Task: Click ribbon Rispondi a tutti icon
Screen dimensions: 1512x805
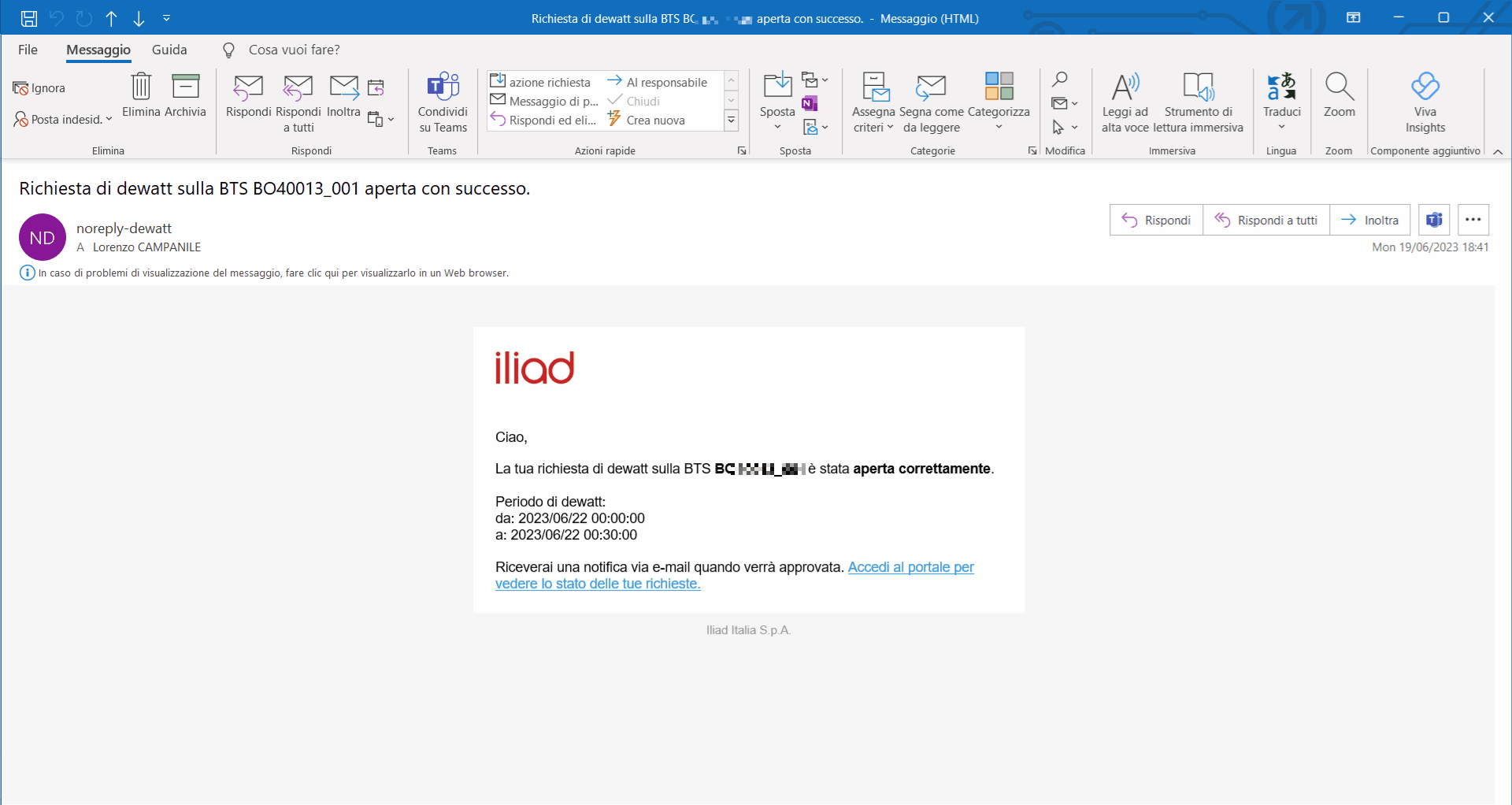Action: coord(298,102)
